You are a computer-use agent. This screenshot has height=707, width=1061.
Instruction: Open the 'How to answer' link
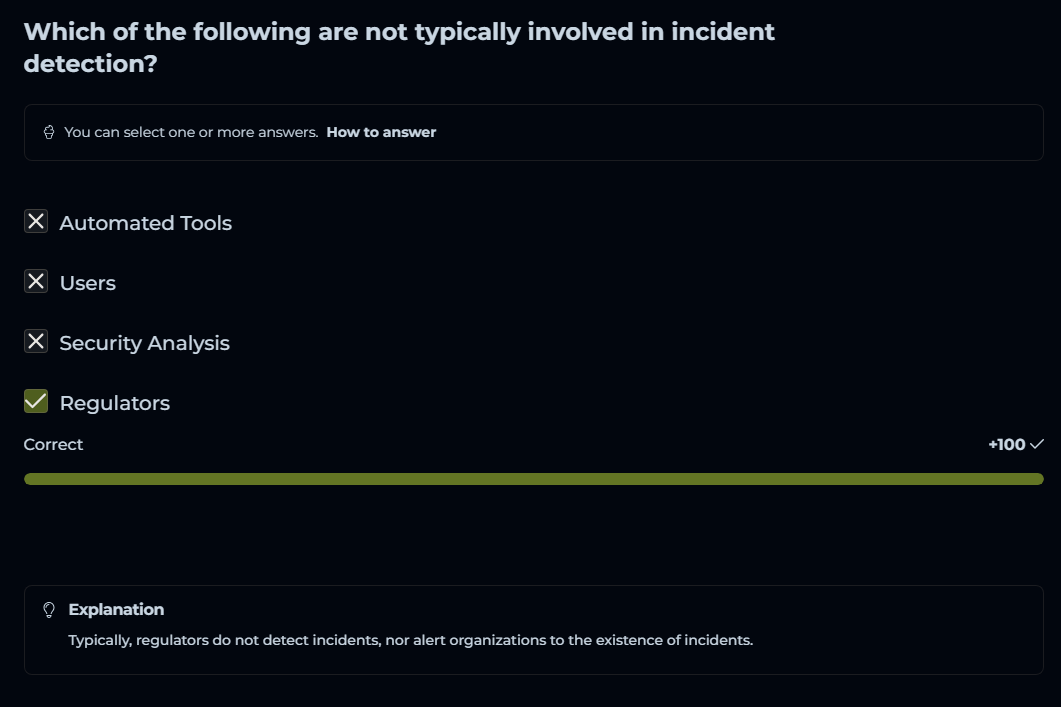(x=381, y=132)
